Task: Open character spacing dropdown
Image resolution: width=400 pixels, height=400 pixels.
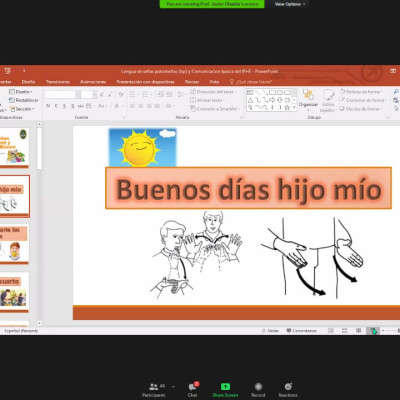Action: pyautogui.click(x=89, y=106)
